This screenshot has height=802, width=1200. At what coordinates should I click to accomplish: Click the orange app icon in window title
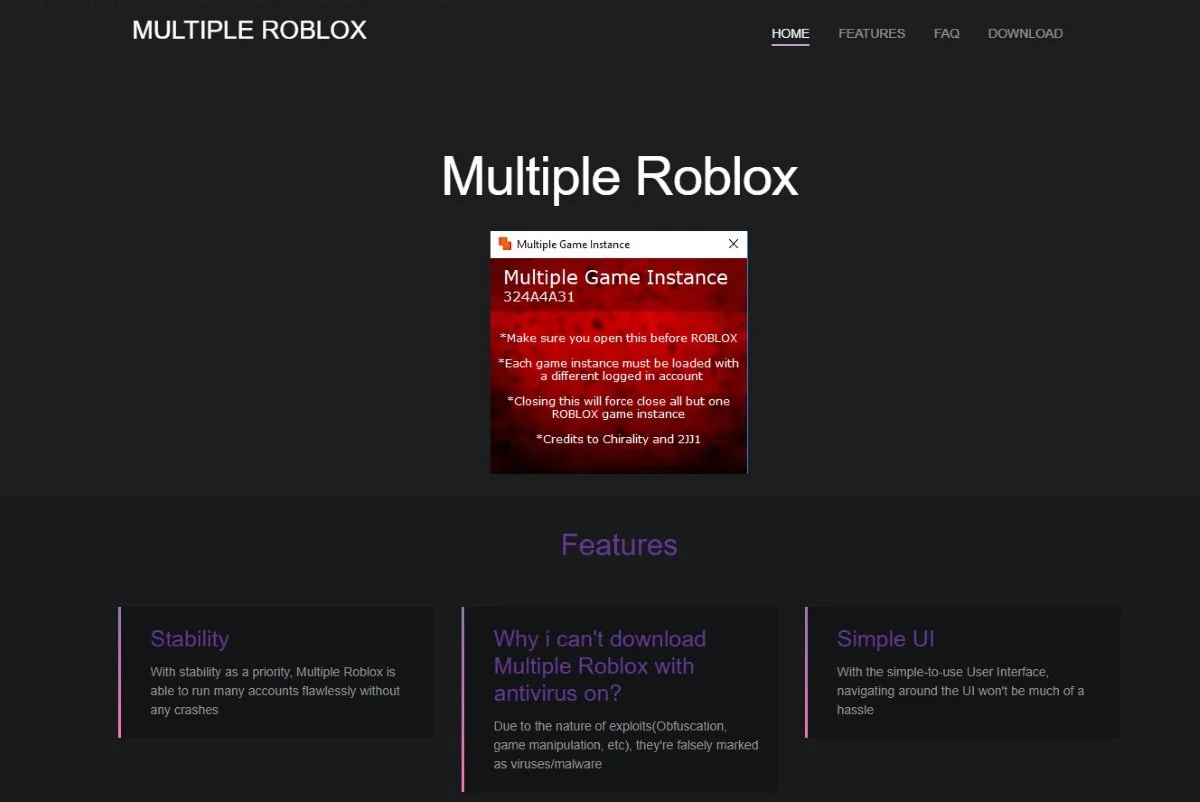[505, 244]
